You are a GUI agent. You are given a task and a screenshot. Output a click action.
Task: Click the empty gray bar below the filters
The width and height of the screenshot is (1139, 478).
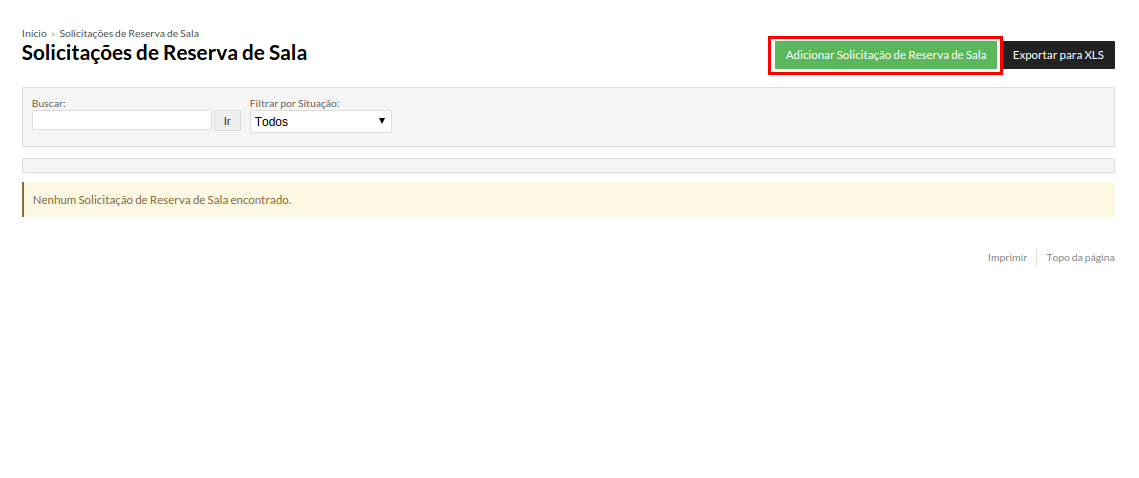click(x=568, y=166)
